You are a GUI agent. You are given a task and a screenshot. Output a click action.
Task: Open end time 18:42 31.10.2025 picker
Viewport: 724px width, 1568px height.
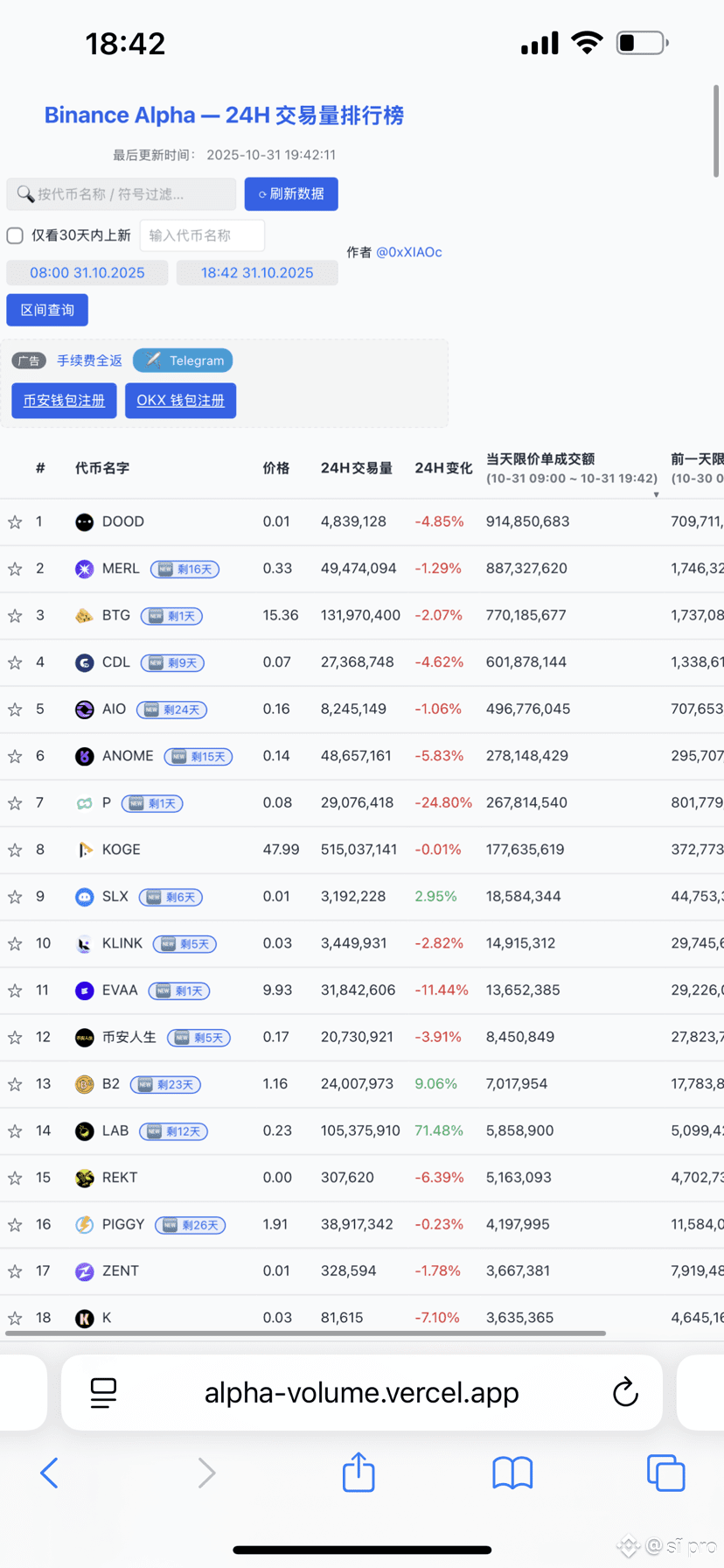257,273
